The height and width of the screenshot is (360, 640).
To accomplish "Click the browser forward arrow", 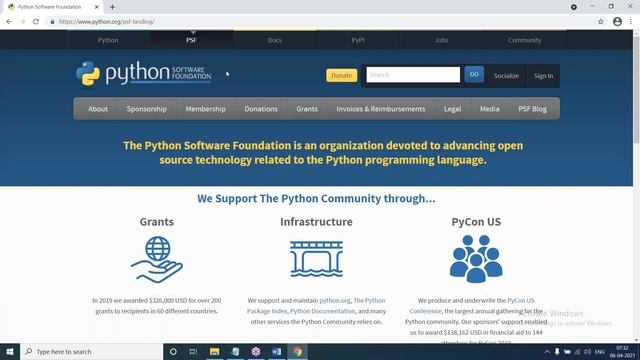I will (x=22, y=22).
